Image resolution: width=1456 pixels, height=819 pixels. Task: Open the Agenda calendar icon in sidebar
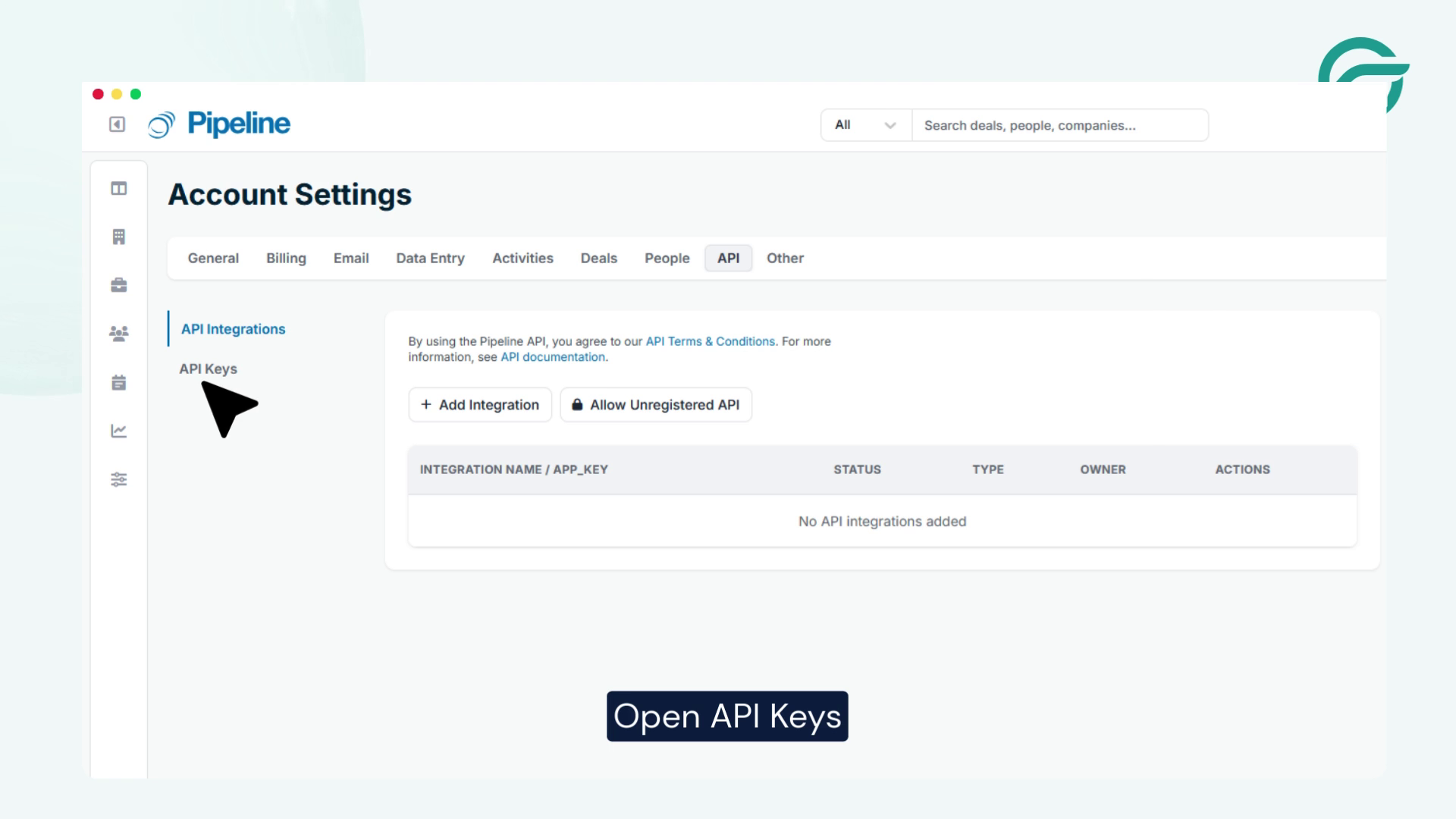click(118, 383)
